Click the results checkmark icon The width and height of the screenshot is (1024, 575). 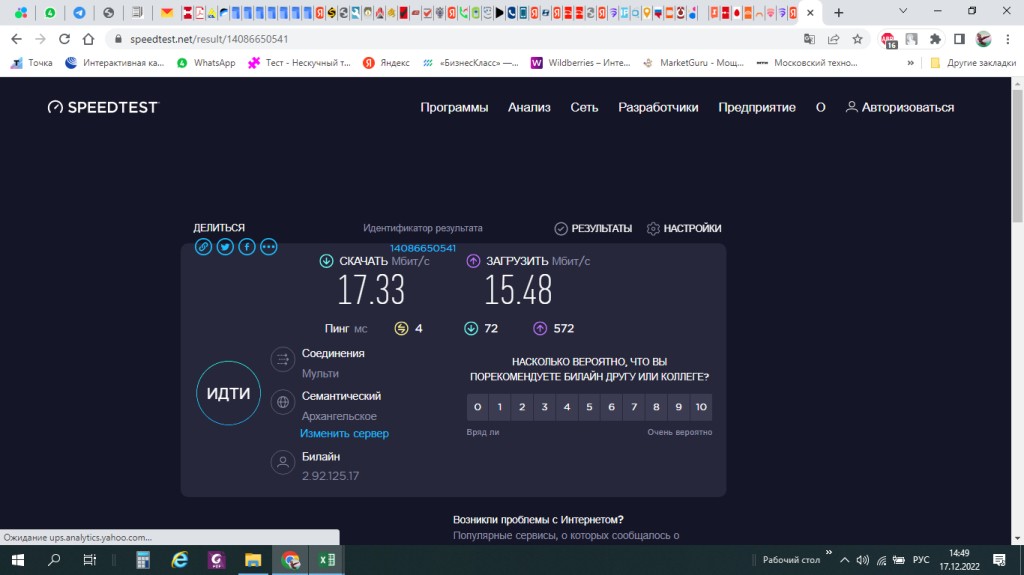click(561, 228)
